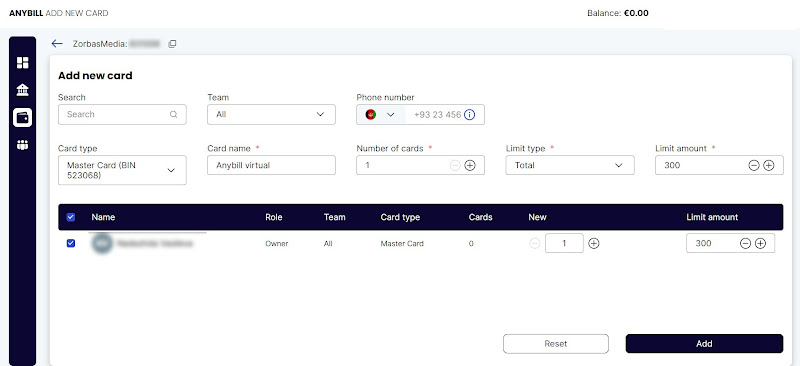800x366 pixels.
Task: Click the Role column header
Action: pyautogui.click(x=273, y=217)
